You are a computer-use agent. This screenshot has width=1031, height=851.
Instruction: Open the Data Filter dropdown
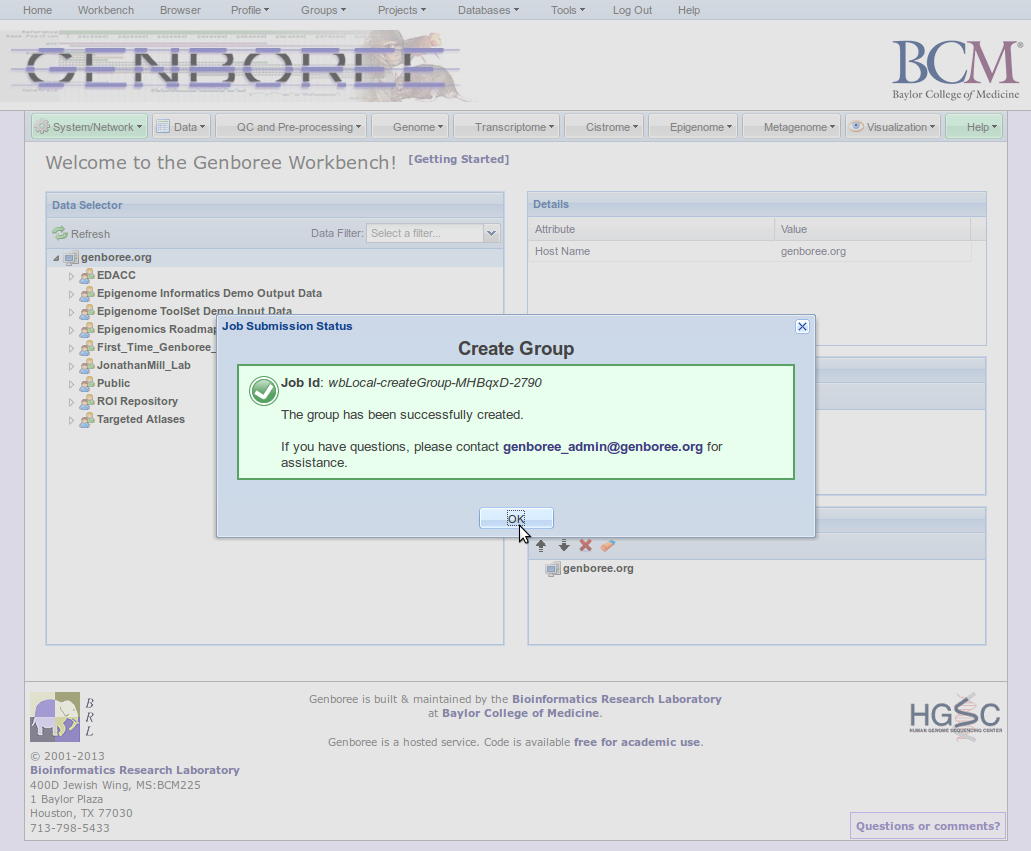point(491,233)
